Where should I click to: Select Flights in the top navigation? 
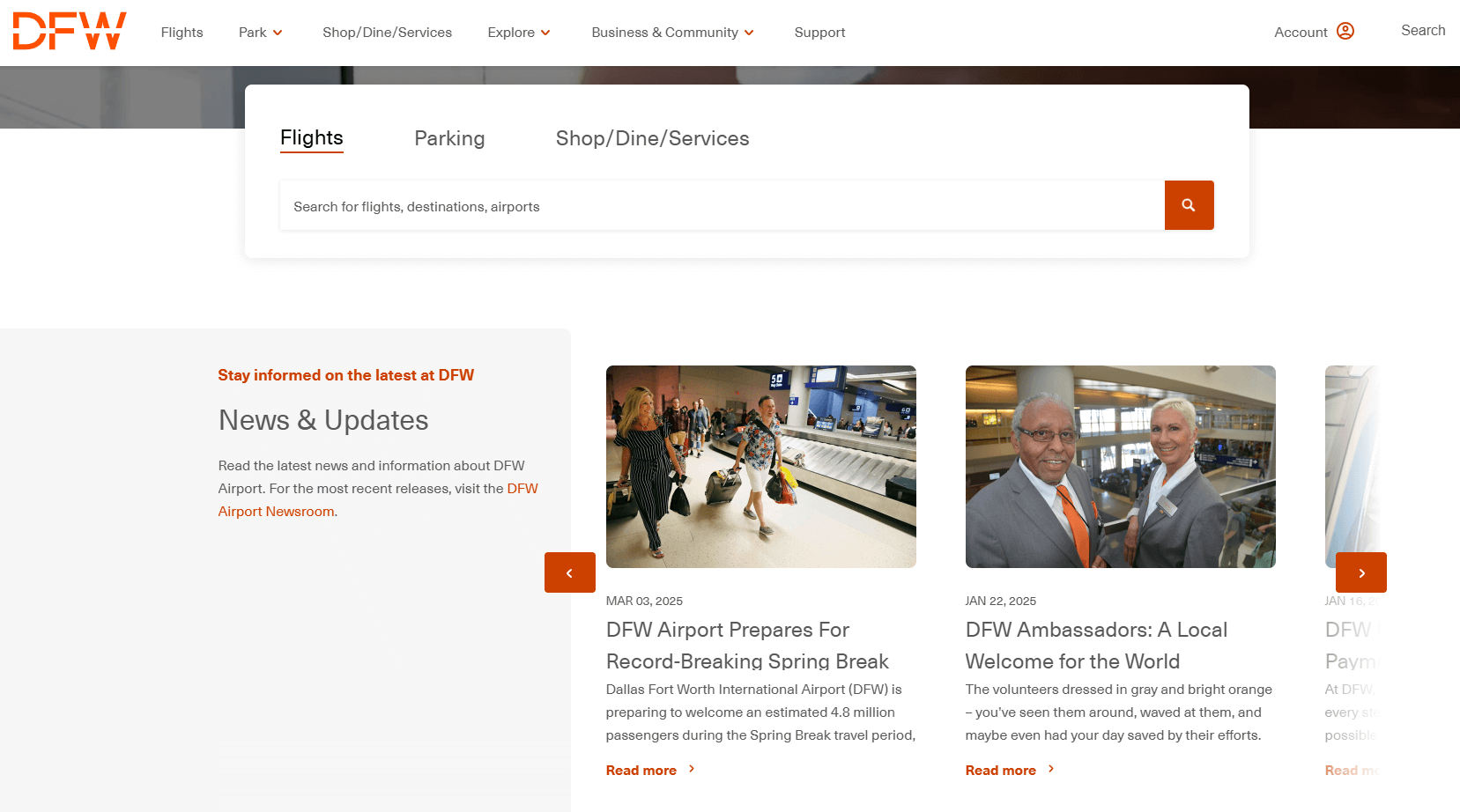coord(182,32)
